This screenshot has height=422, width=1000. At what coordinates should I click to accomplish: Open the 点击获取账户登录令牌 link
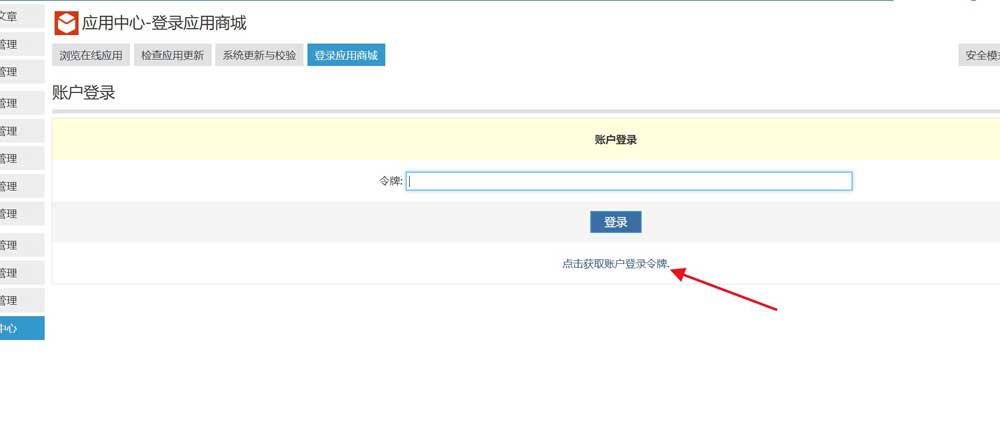(x=615, y=264)
